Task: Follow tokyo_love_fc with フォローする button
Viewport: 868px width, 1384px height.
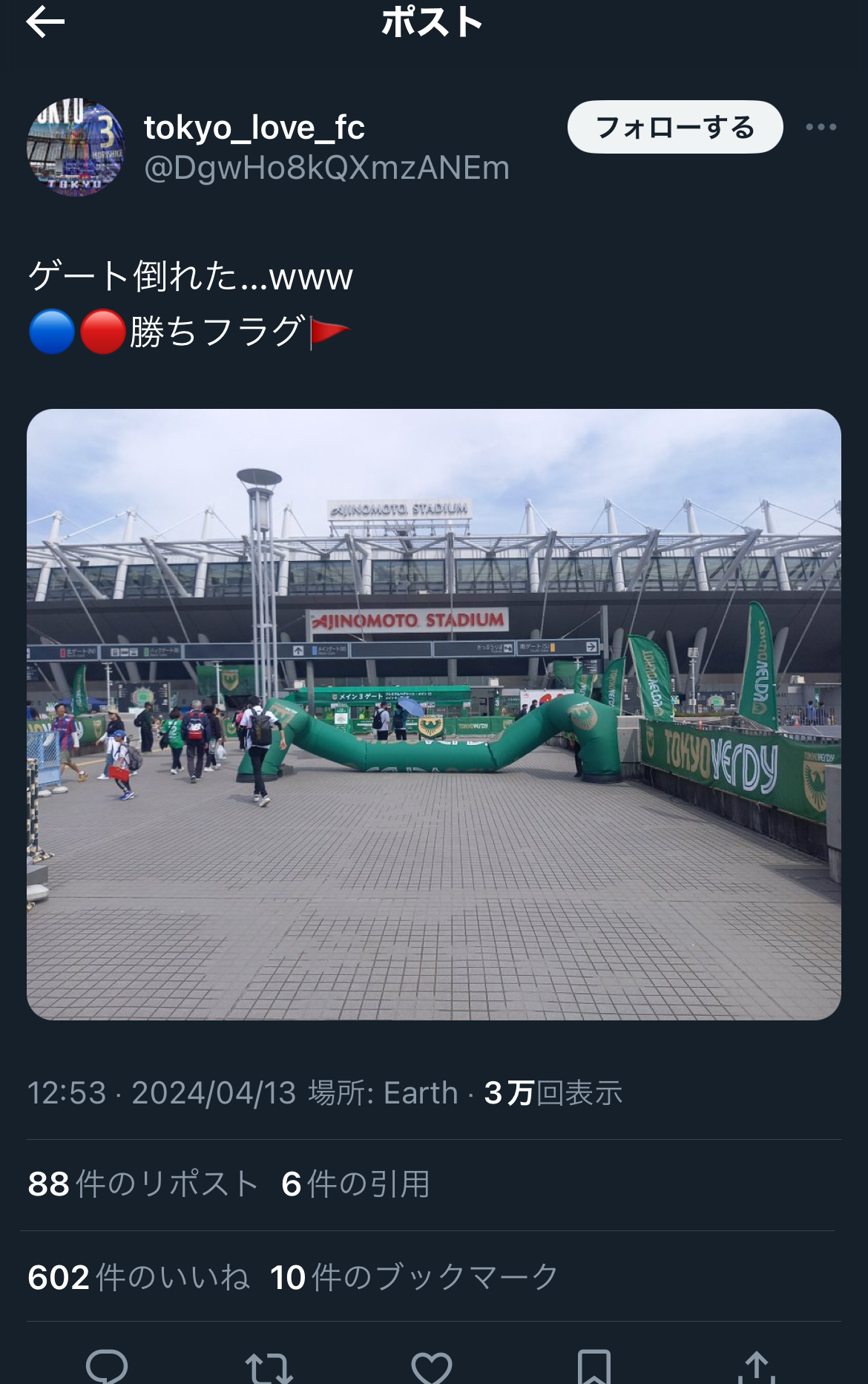Action: 675,127
